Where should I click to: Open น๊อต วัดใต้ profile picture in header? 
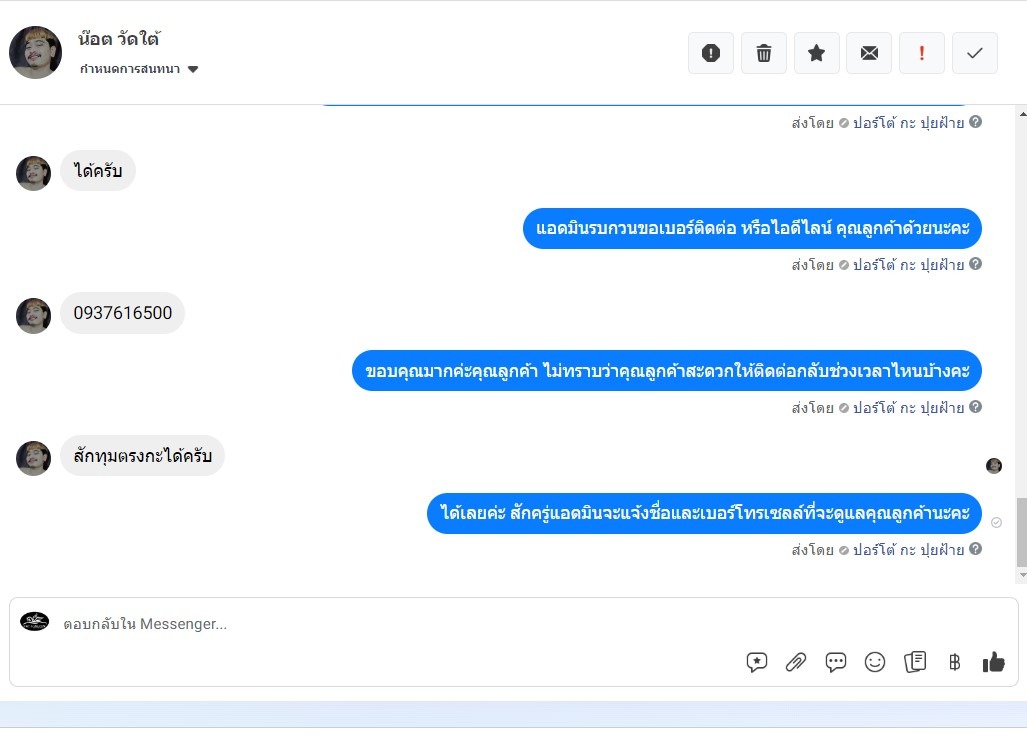coord(35,52)
